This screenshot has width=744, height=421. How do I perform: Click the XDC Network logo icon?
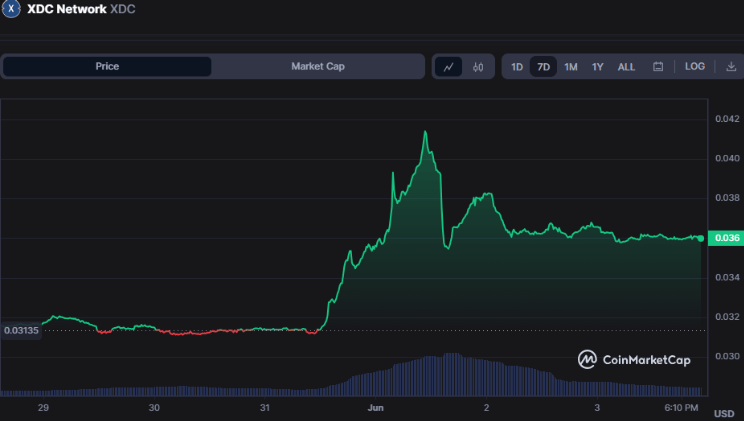point(11,9)
